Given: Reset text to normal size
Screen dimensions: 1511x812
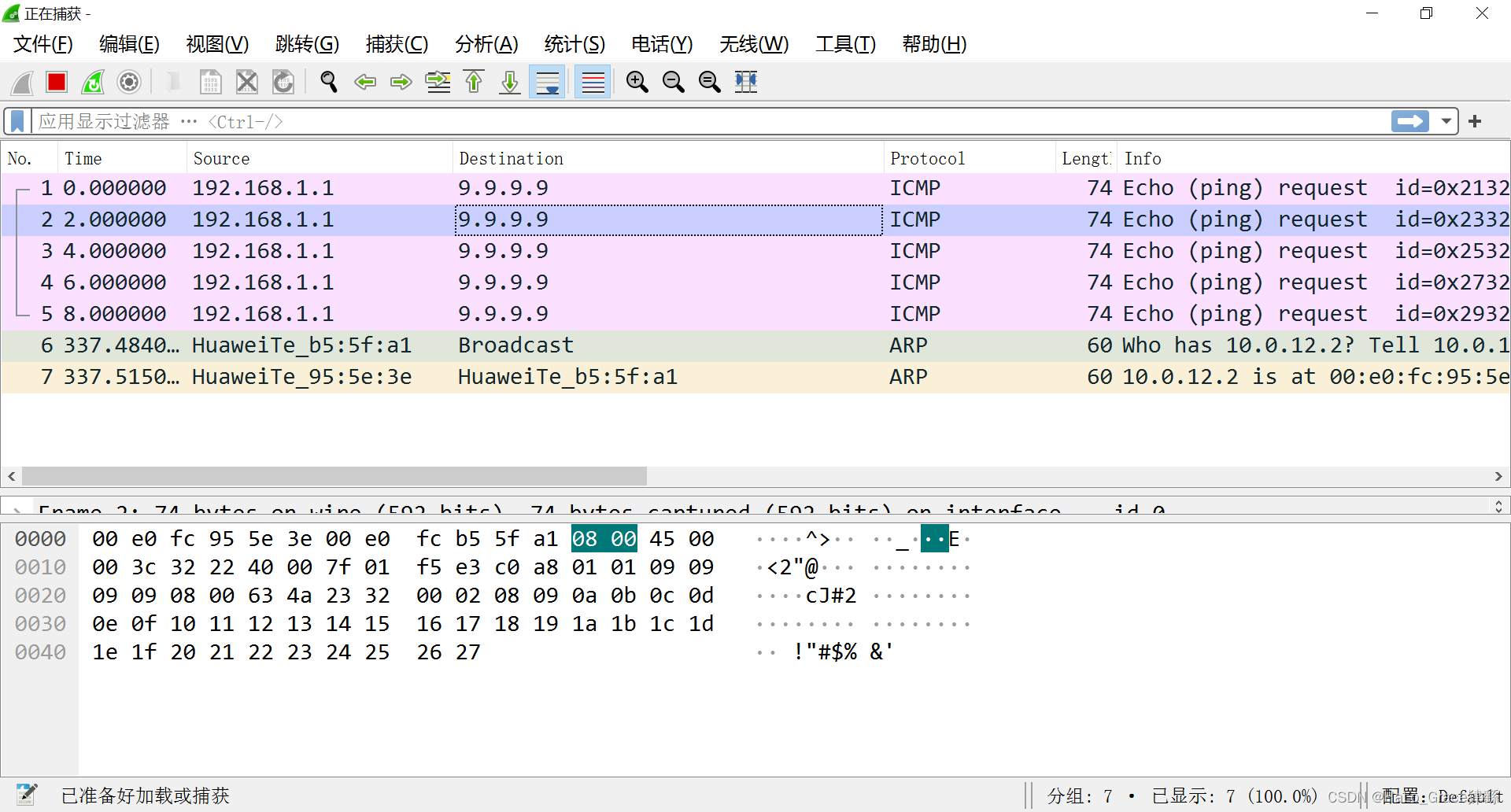Looking at the screenshot, I should pos(710,82).
